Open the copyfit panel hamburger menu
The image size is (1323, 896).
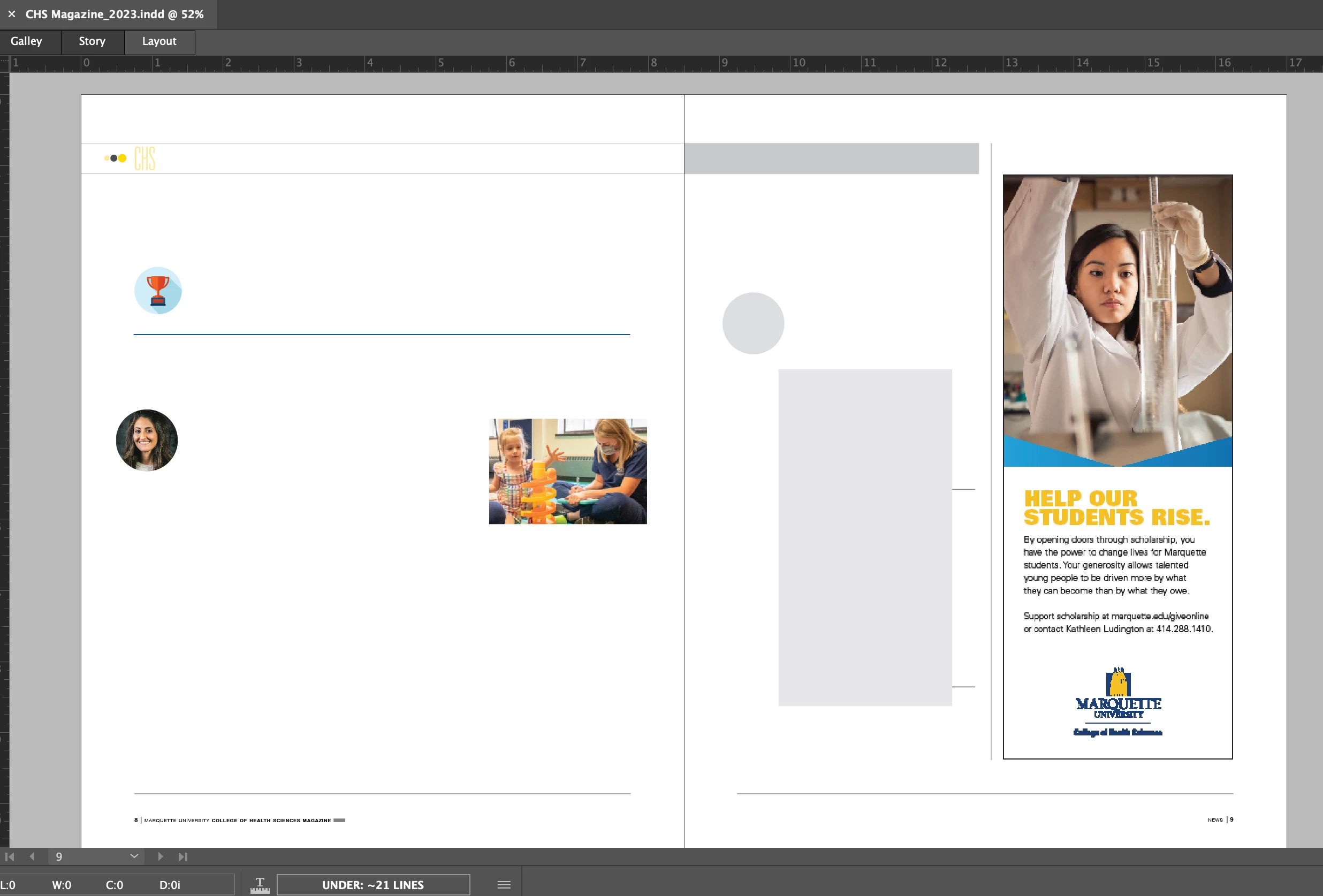tap(504, 885)
